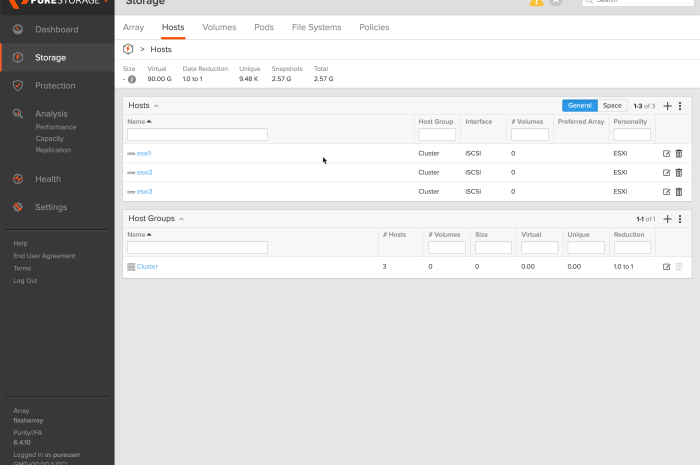Click the Size info icon
Image resolution: width=700 pixels, height=465 pixels.
tap(132, 79)
